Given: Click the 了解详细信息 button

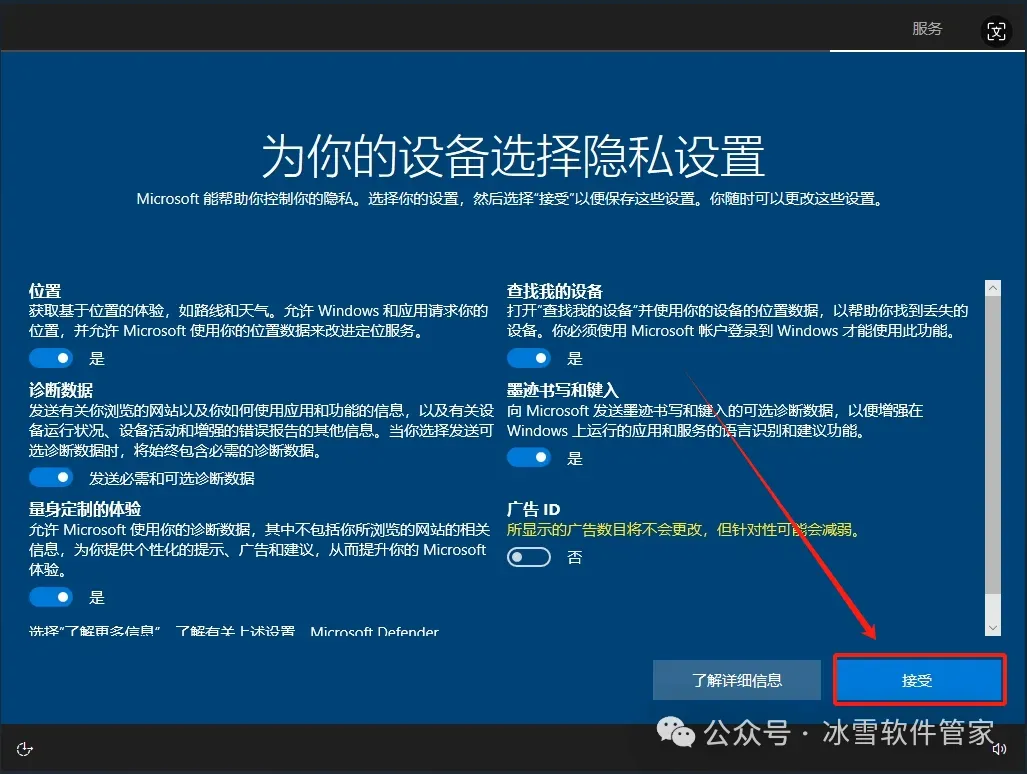Looking at the screenshot, I should 737,680.
